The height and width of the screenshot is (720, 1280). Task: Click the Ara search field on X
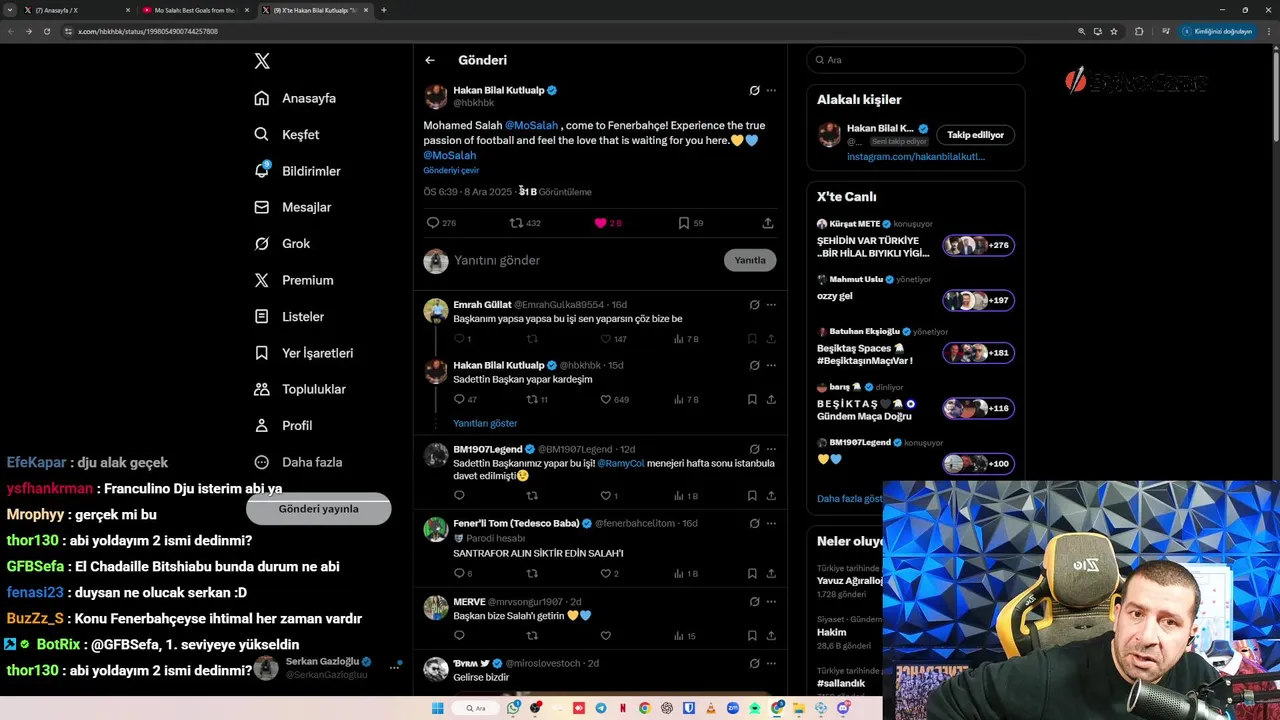[x=916, y=60]
